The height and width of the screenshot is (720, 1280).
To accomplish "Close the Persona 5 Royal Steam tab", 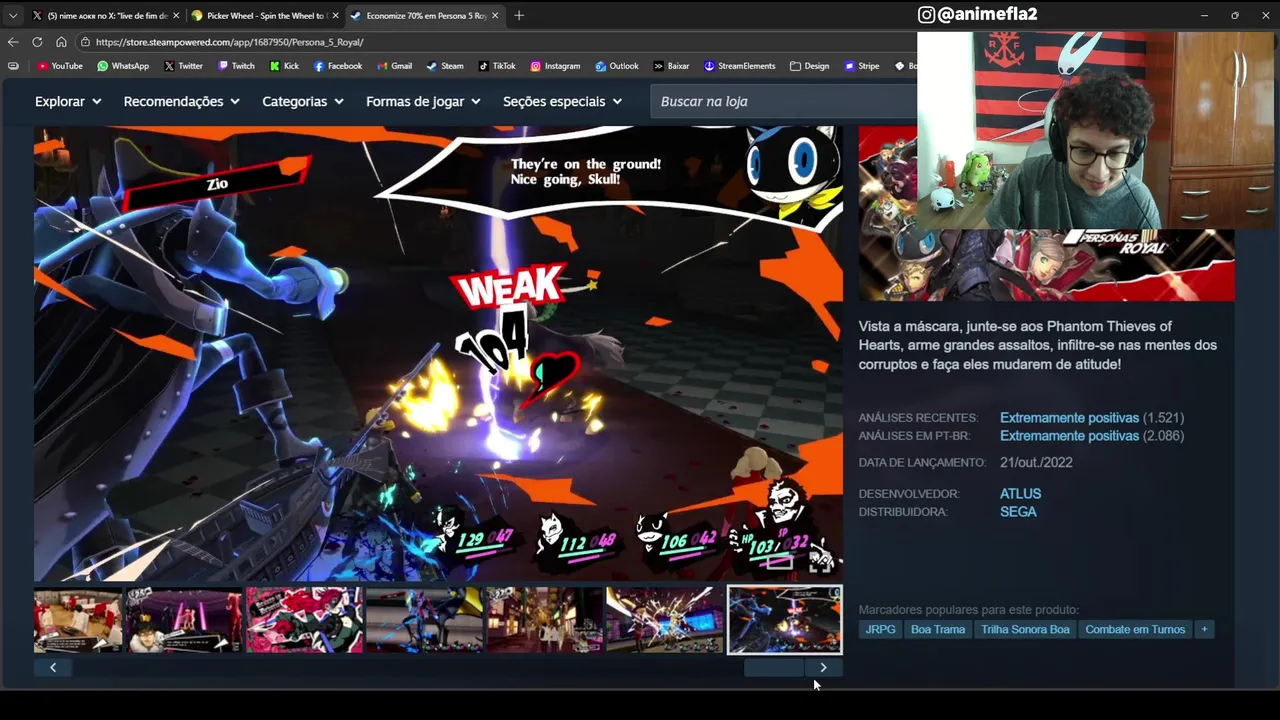I will point(494,15).
